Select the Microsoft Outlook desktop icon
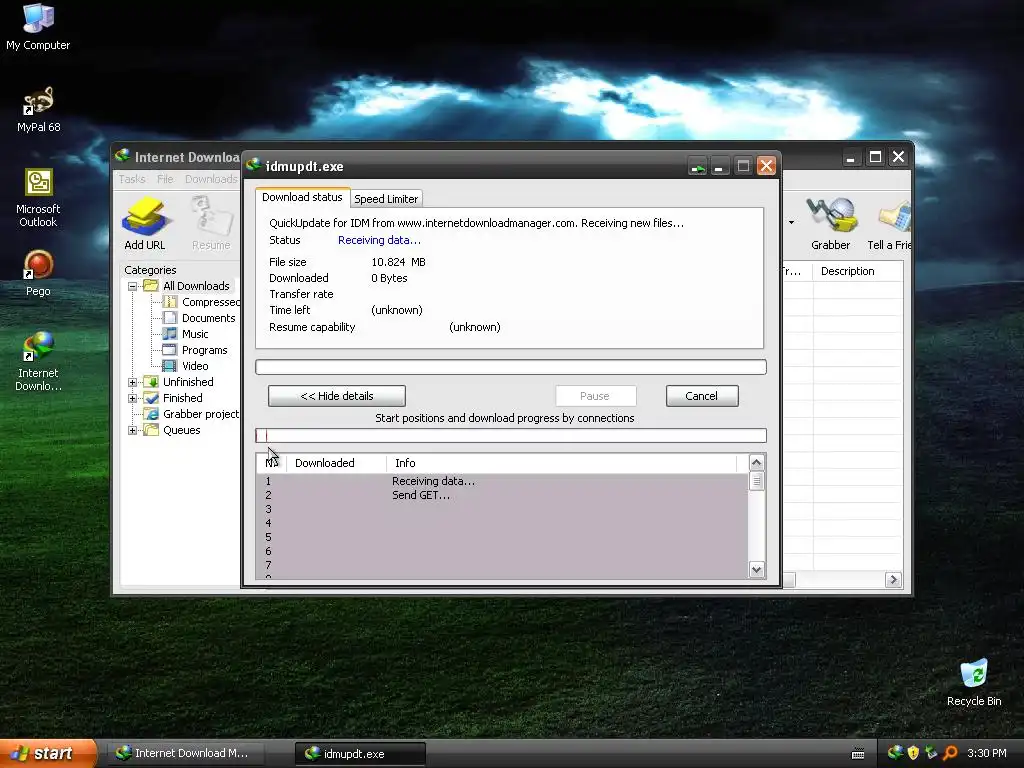Screen dimensions: 1024x768 point(38,198)
